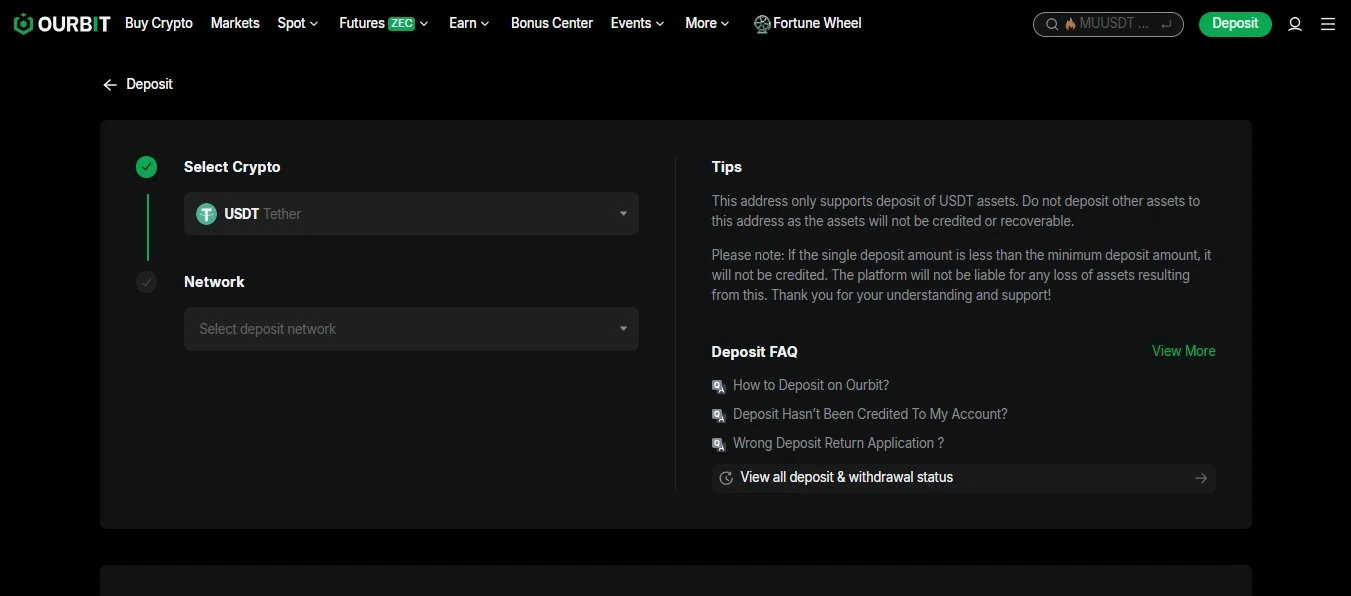Screen dimensions: 1351x596
Task: Open the Select deposit network dropdown
Action: pos(411,329)
